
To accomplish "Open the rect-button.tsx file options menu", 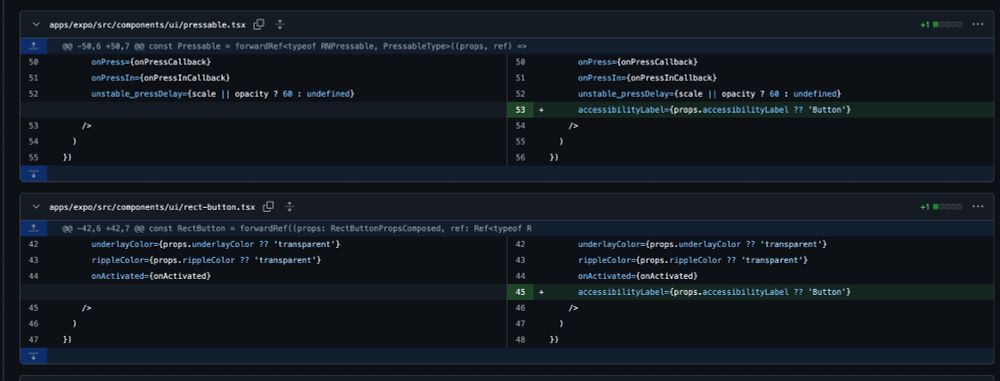I will 978,206.
